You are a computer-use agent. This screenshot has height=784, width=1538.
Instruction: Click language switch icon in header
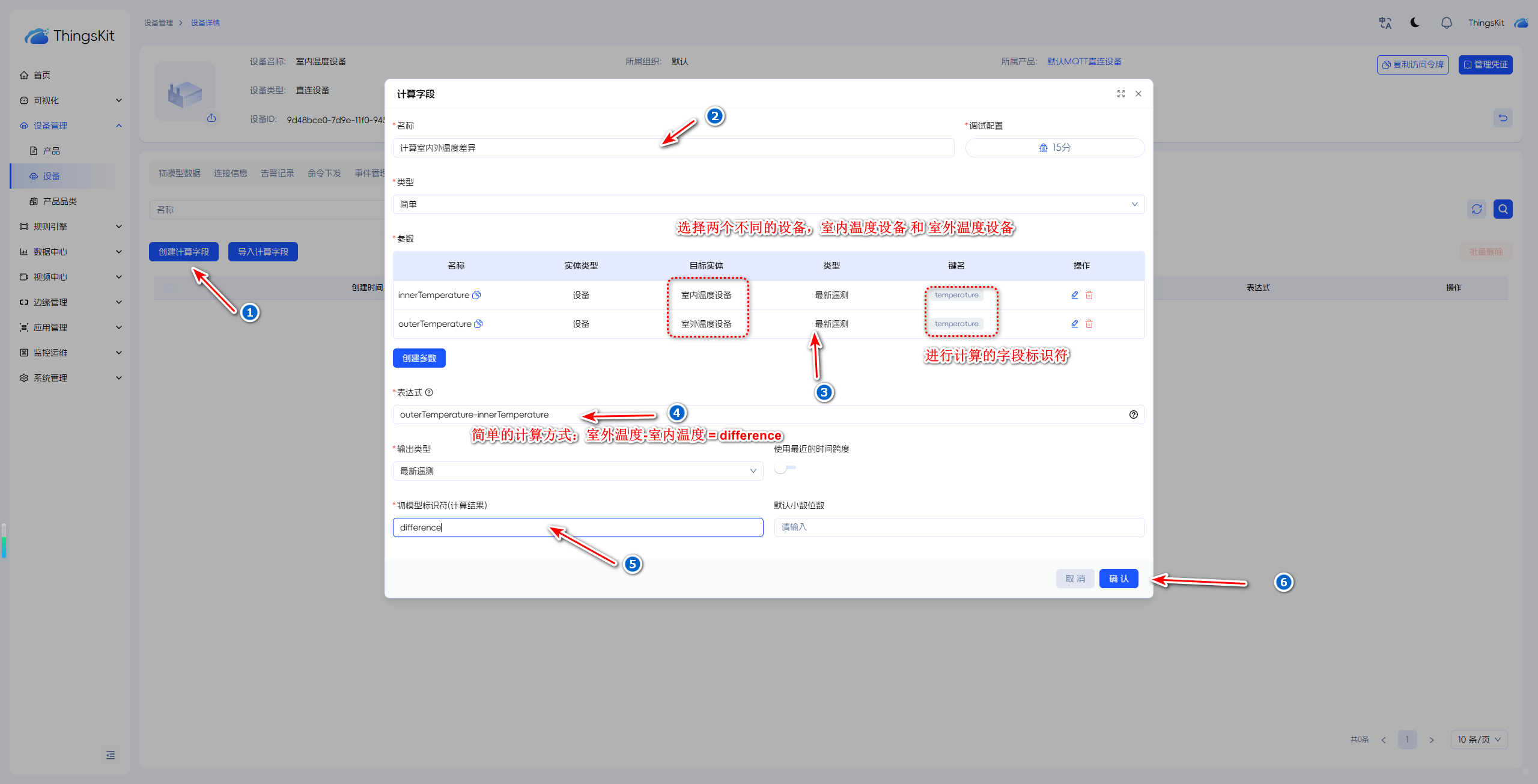pos(1385,23)
